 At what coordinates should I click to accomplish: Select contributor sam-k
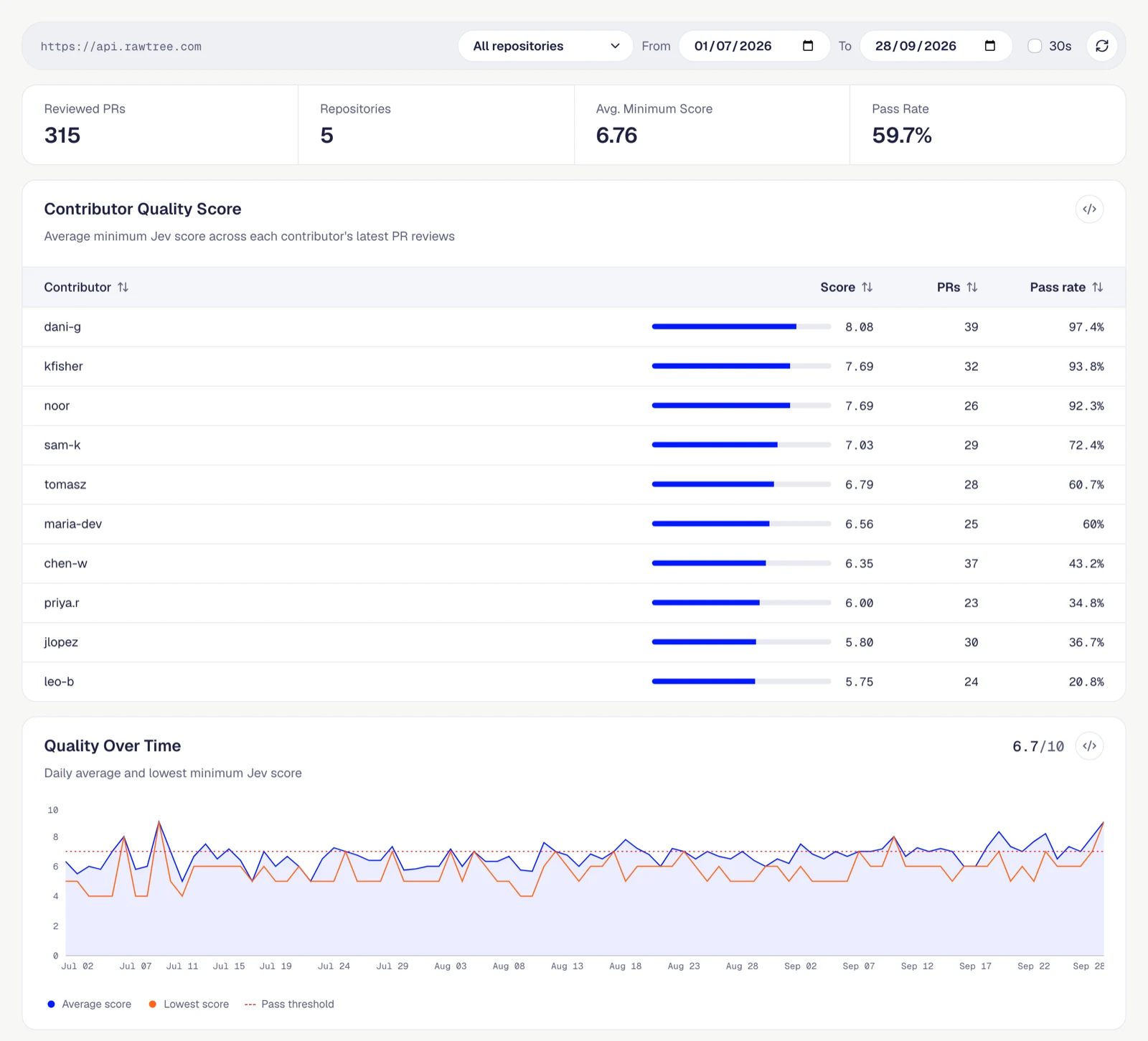coord(62,446)
